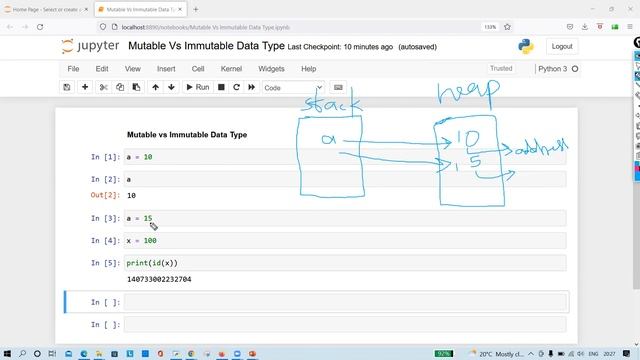
Task: Open the command palette keyboard icon
Action: click(338, 87)
